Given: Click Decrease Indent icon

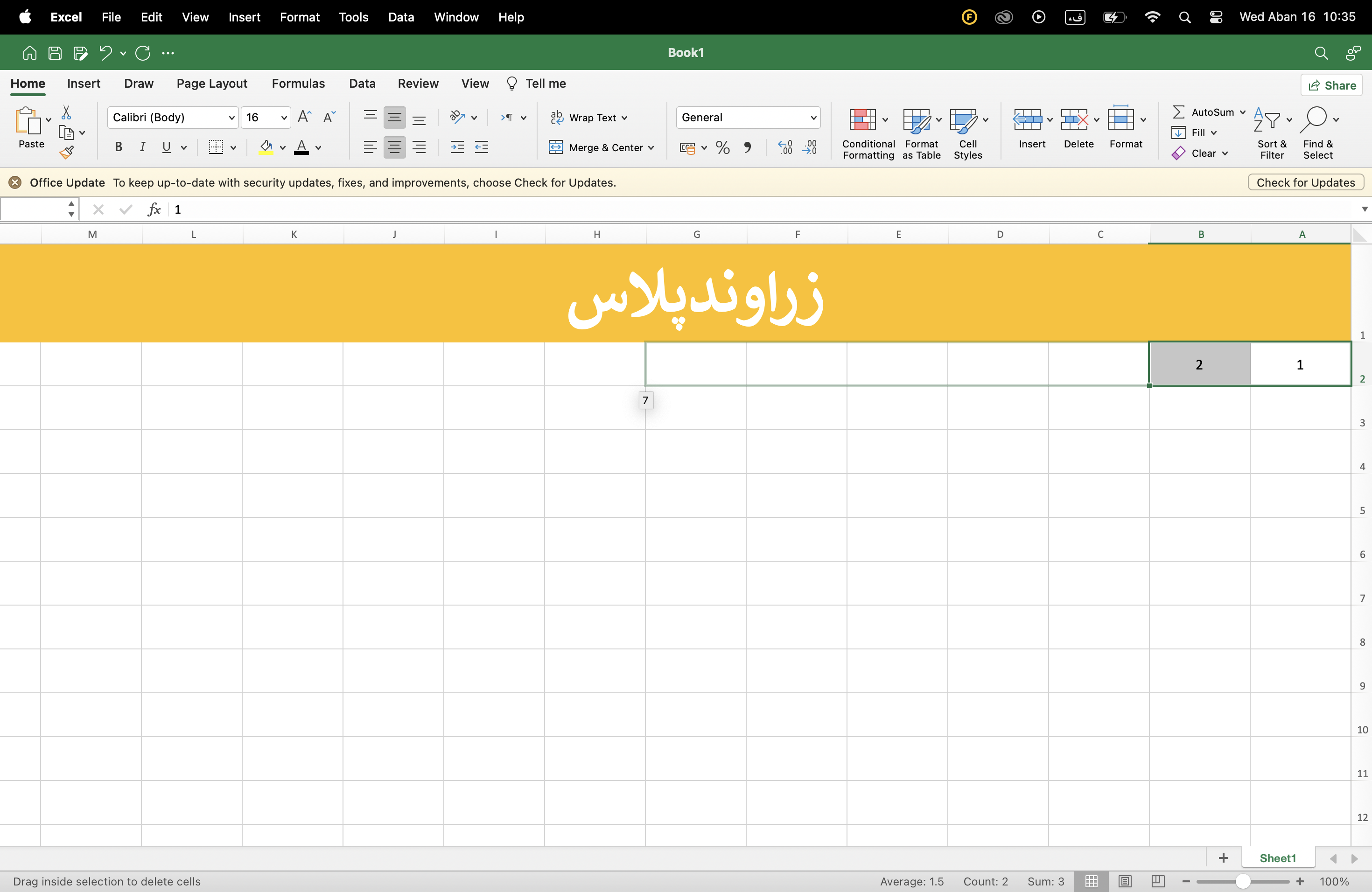Looking at the screenshot, I should 481,147.
